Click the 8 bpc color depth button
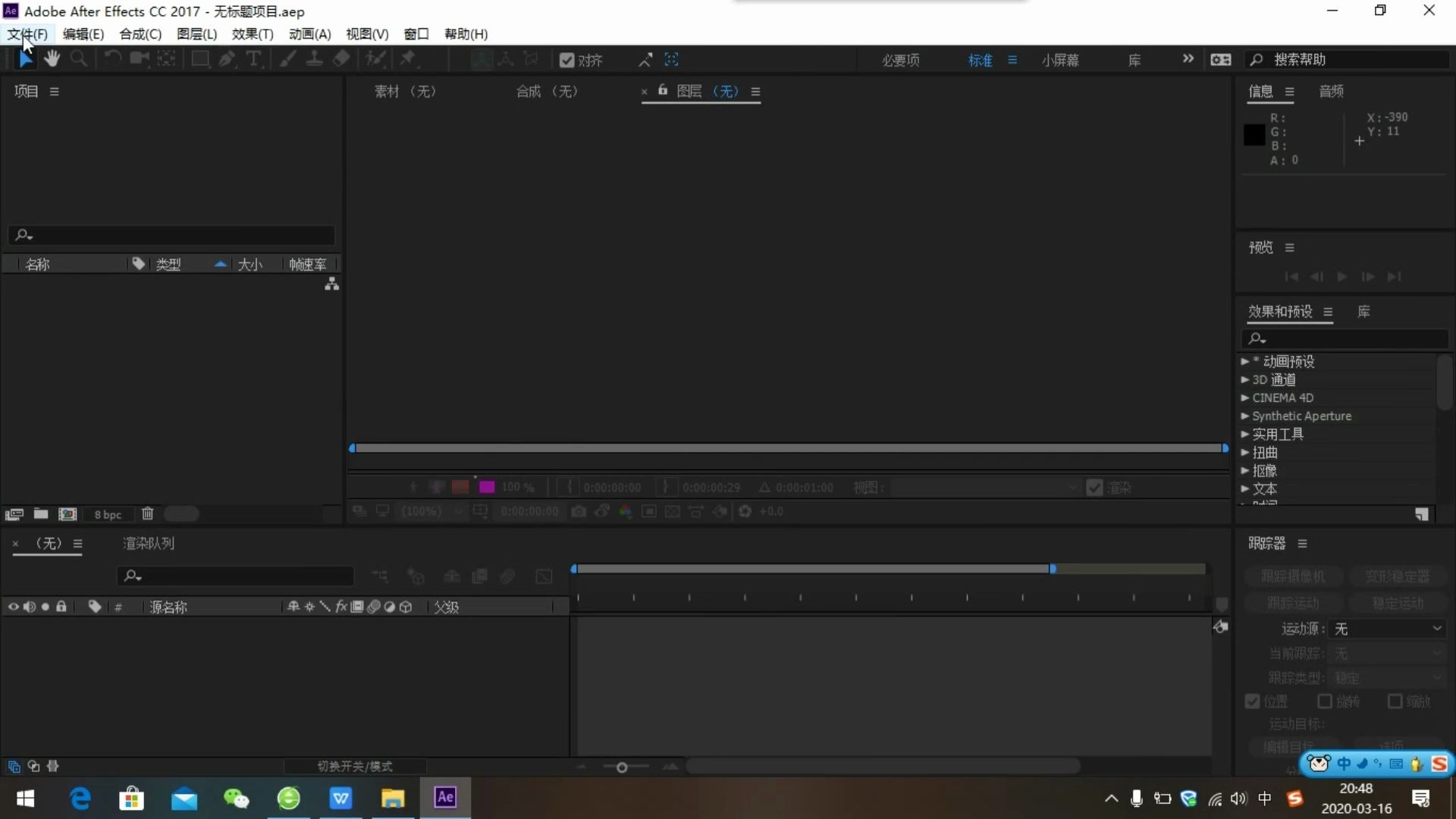1456x819 pixels. [x=108, y=514]
